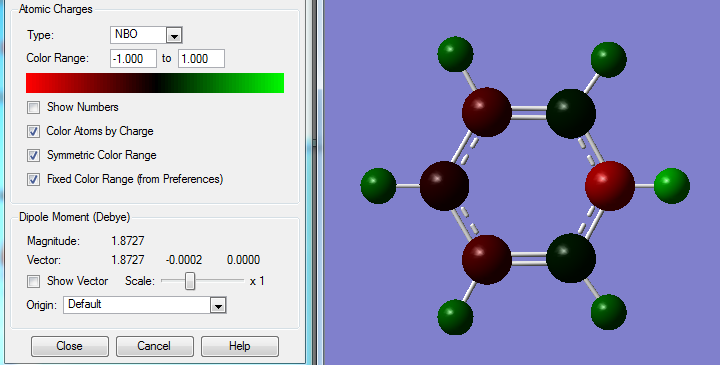Toggle Symmetric Color Range checkbox

34,155
